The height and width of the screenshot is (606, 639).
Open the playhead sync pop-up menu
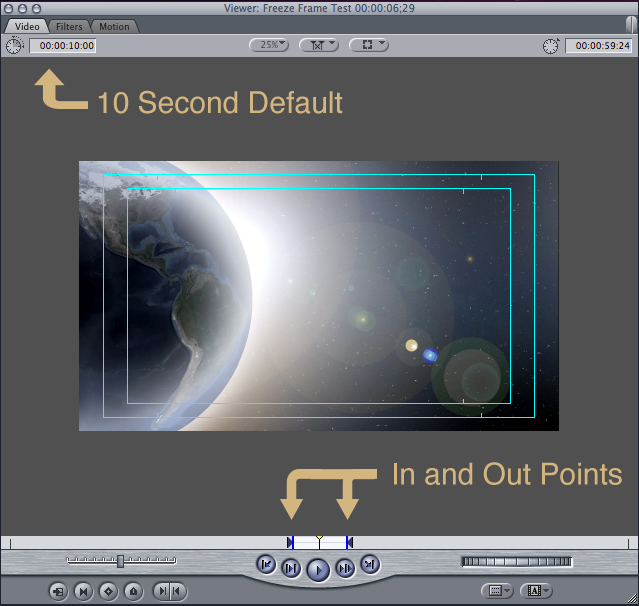click(x=319, y=45)
